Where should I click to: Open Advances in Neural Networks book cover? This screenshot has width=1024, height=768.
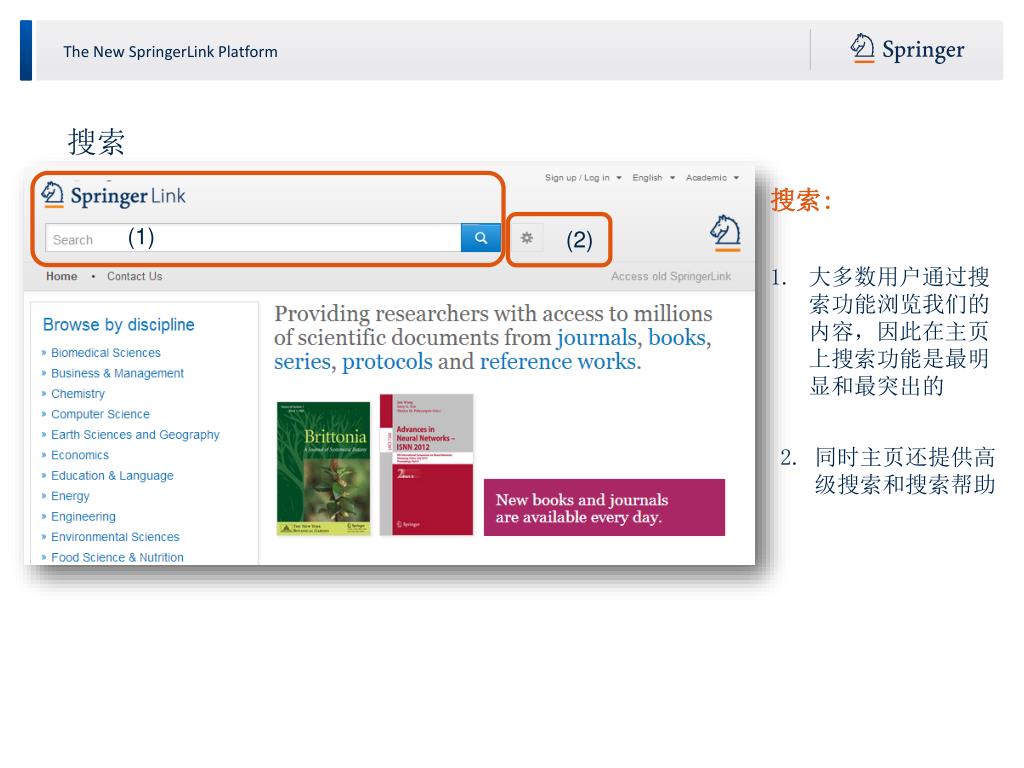[426, 464]
